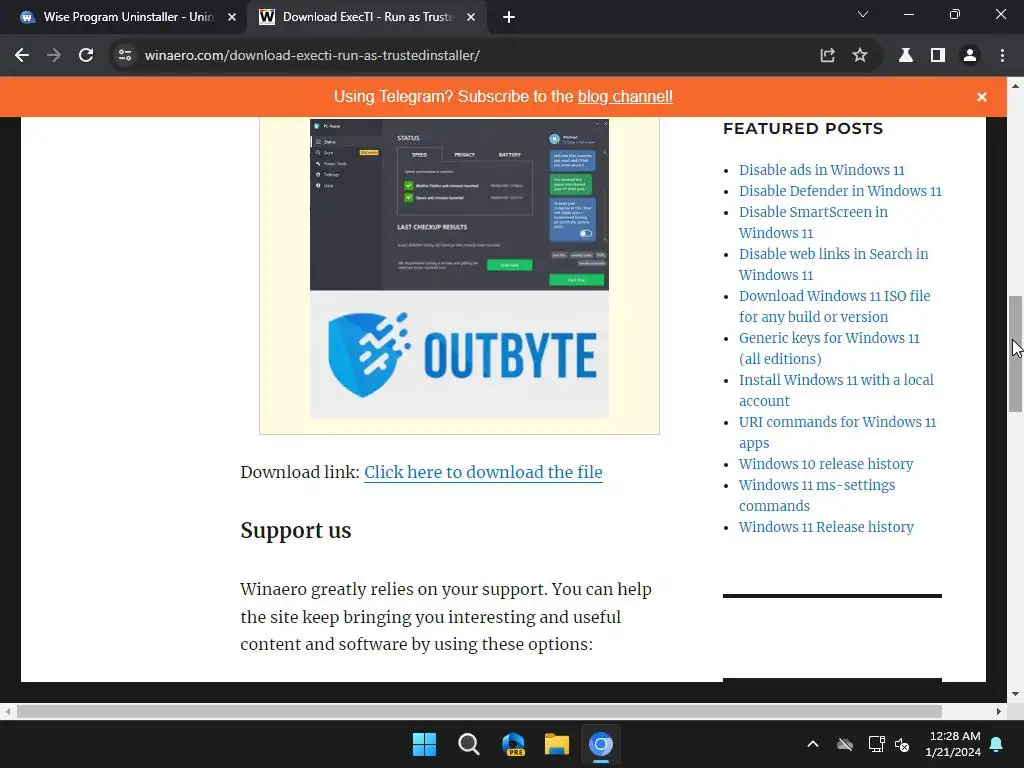Click the scroll down arrow
The width and height of the screenshot is (1024, 768).
point(1015,694)
